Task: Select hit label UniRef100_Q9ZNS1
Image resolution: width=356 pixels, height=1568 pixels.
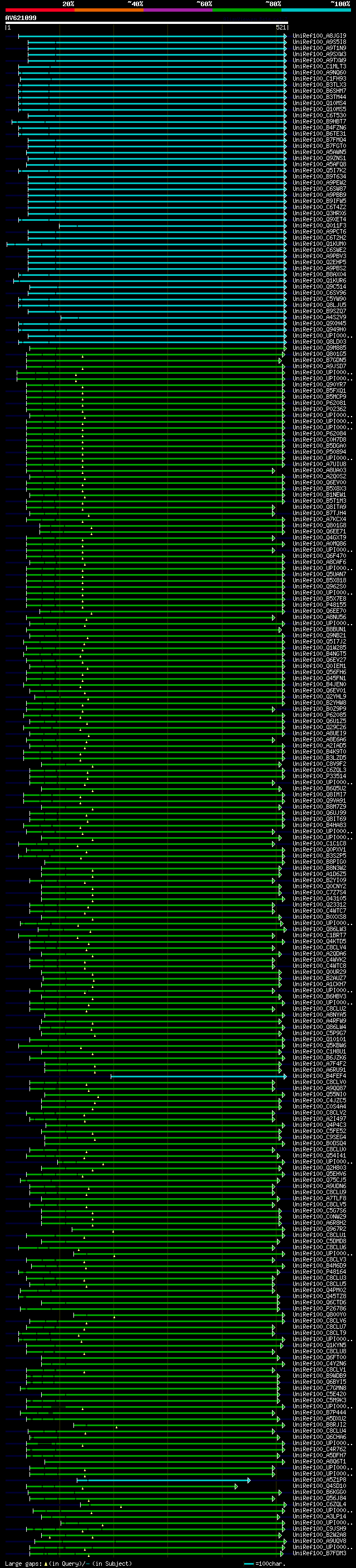Action: coord(319,159)
